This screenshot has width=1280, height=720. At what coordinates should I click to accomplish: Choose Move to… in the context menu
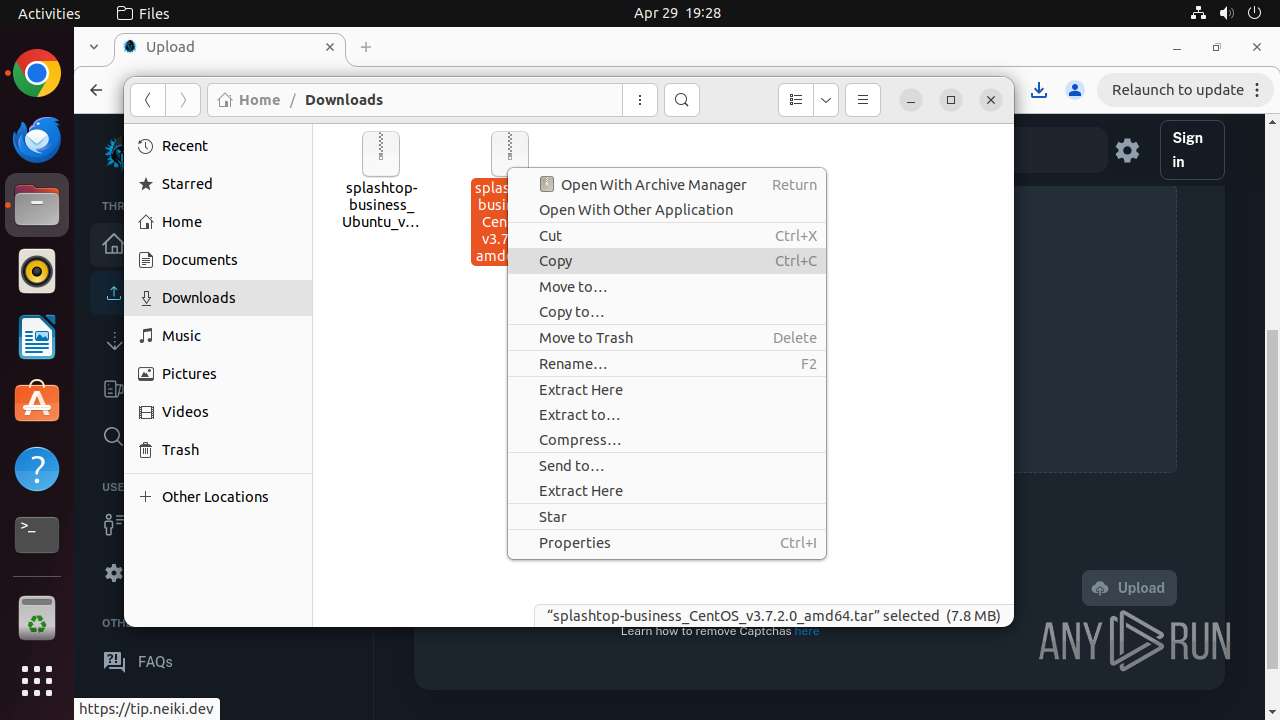(x=667, y=287)
